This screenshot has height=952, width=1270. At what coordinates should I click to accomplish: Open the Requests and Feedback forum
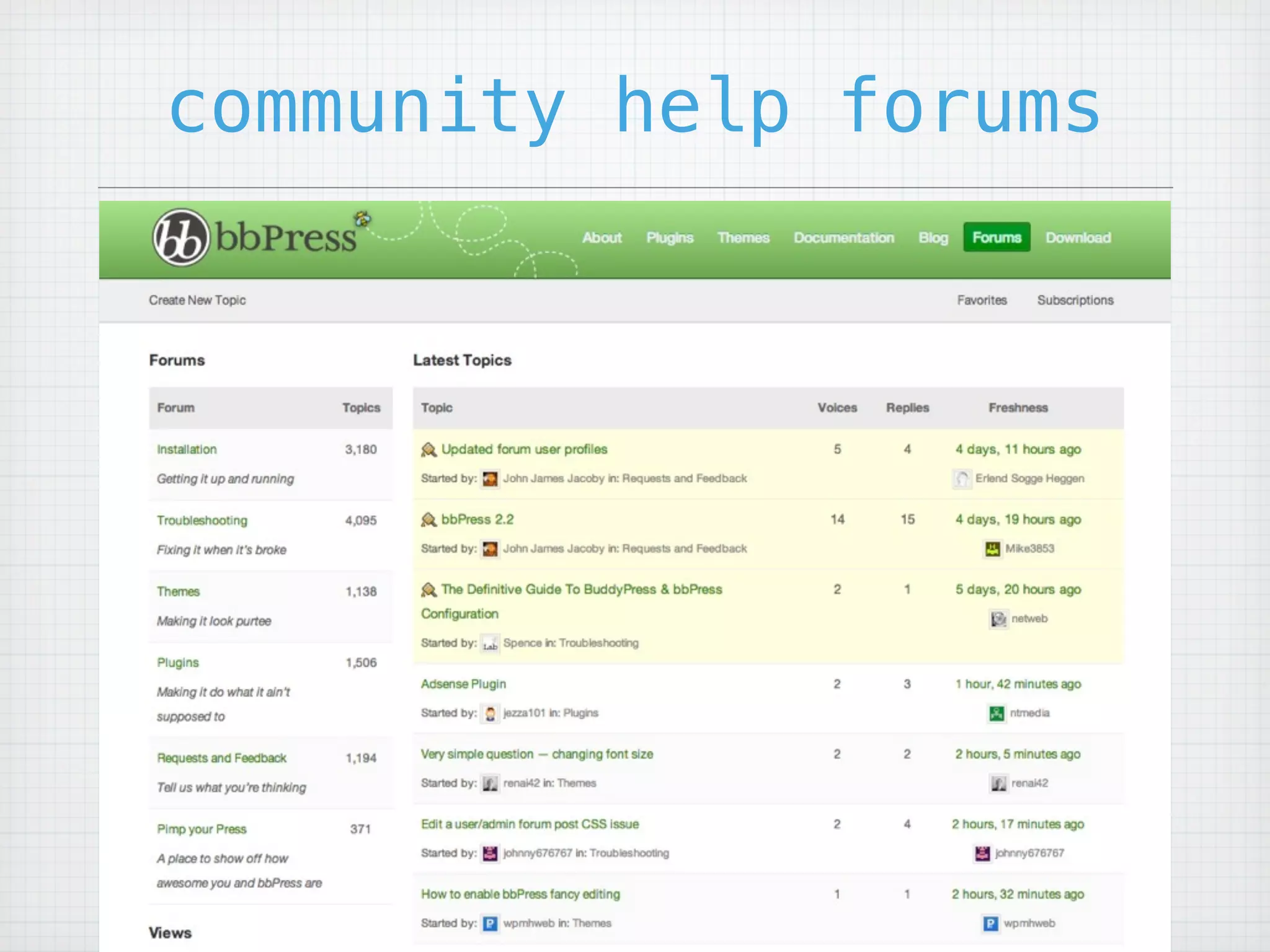(221, 758)
